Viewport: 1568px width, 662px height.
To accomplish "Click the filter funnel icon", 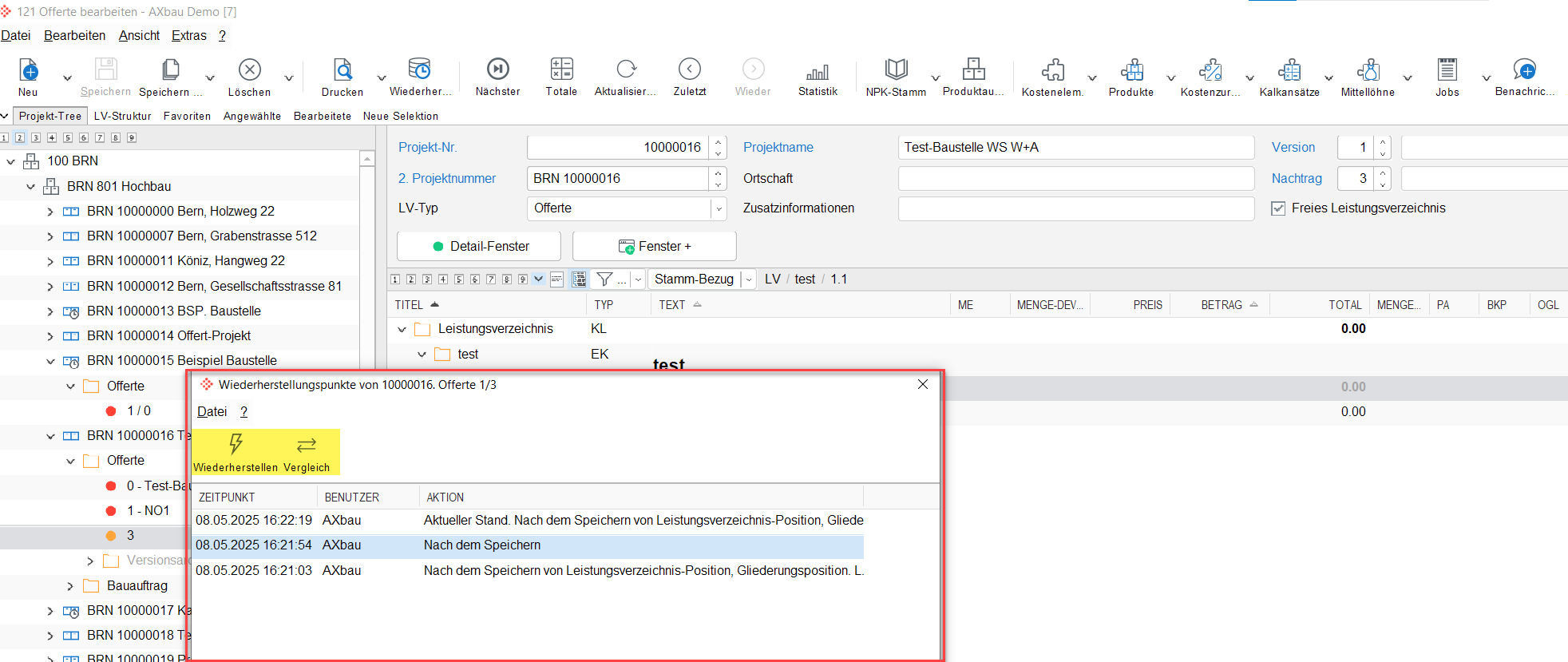I will click(x=605, y=279).
